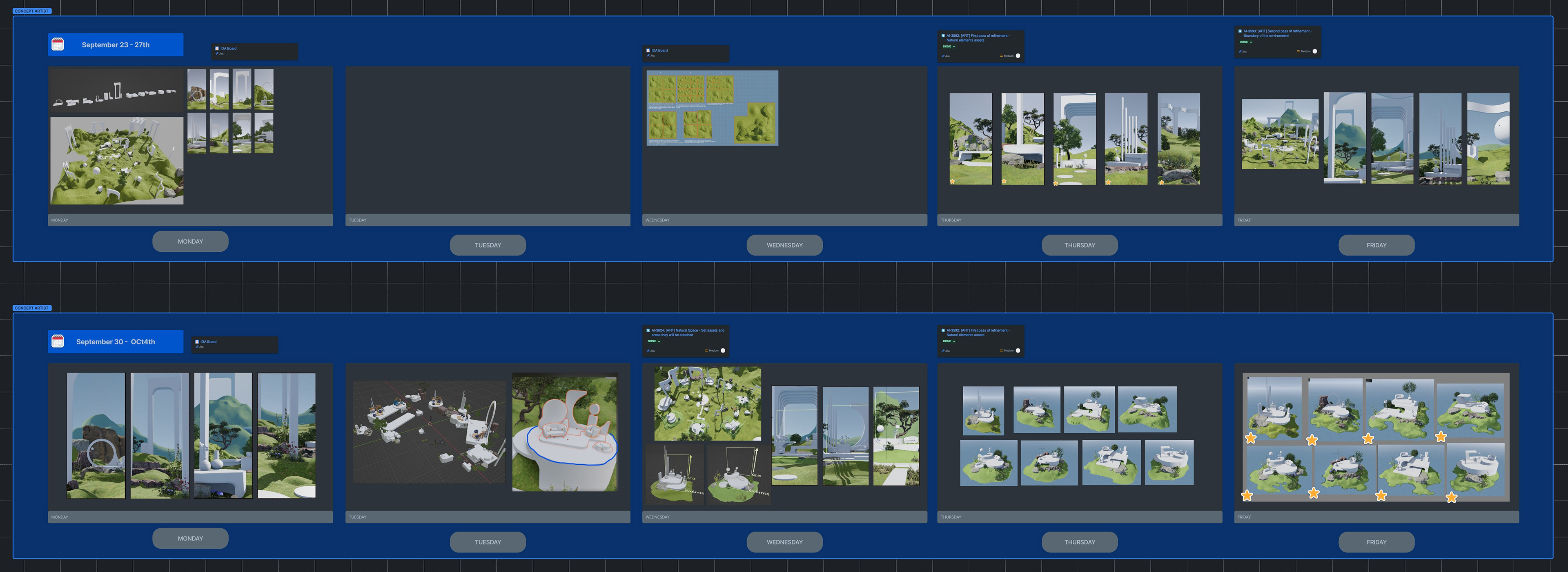1568x572 pixels.
Task: Click Jira logo on top AI-3592 card
Action: 944,56
